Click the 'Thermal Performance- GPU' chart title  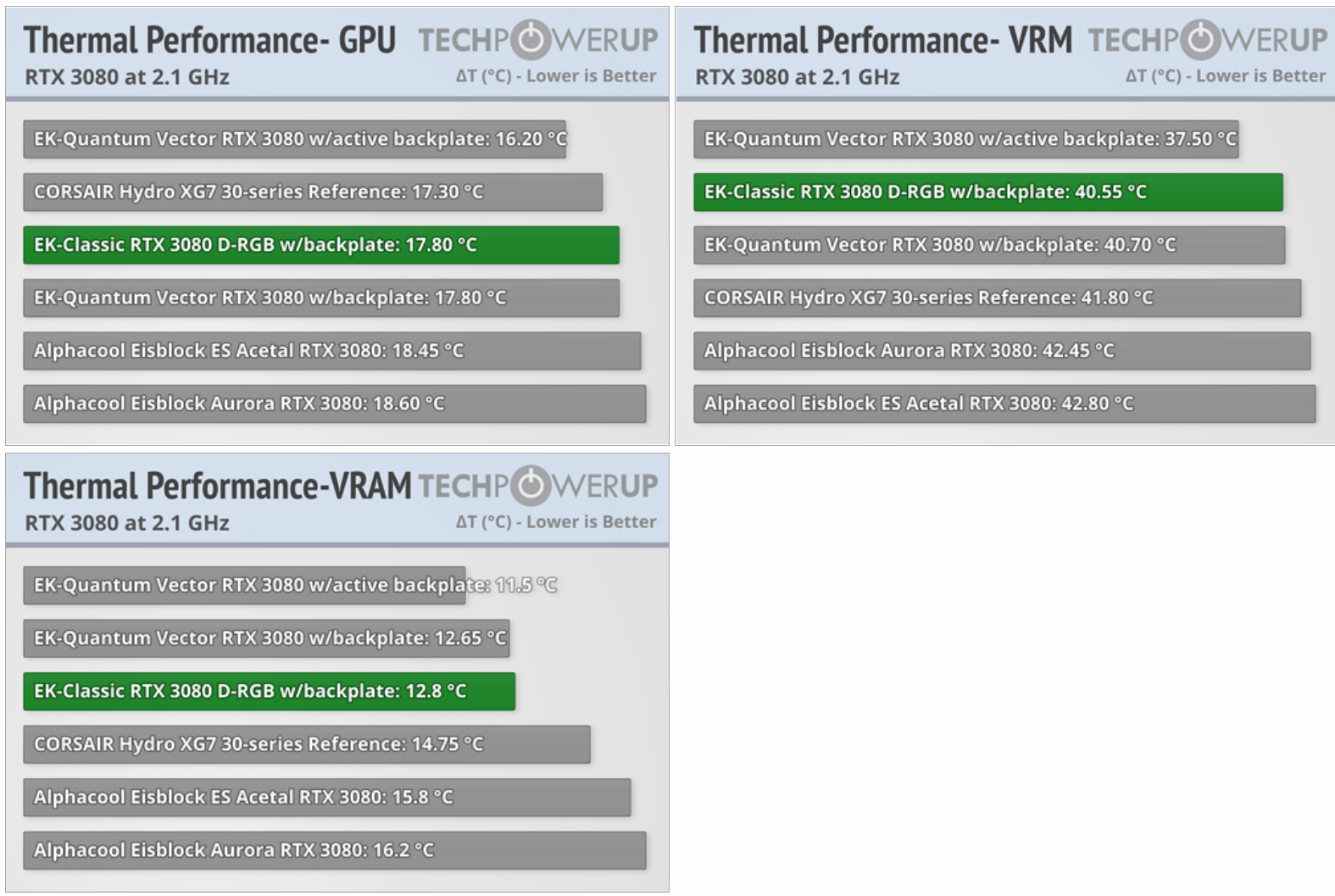tap(209, 40)
